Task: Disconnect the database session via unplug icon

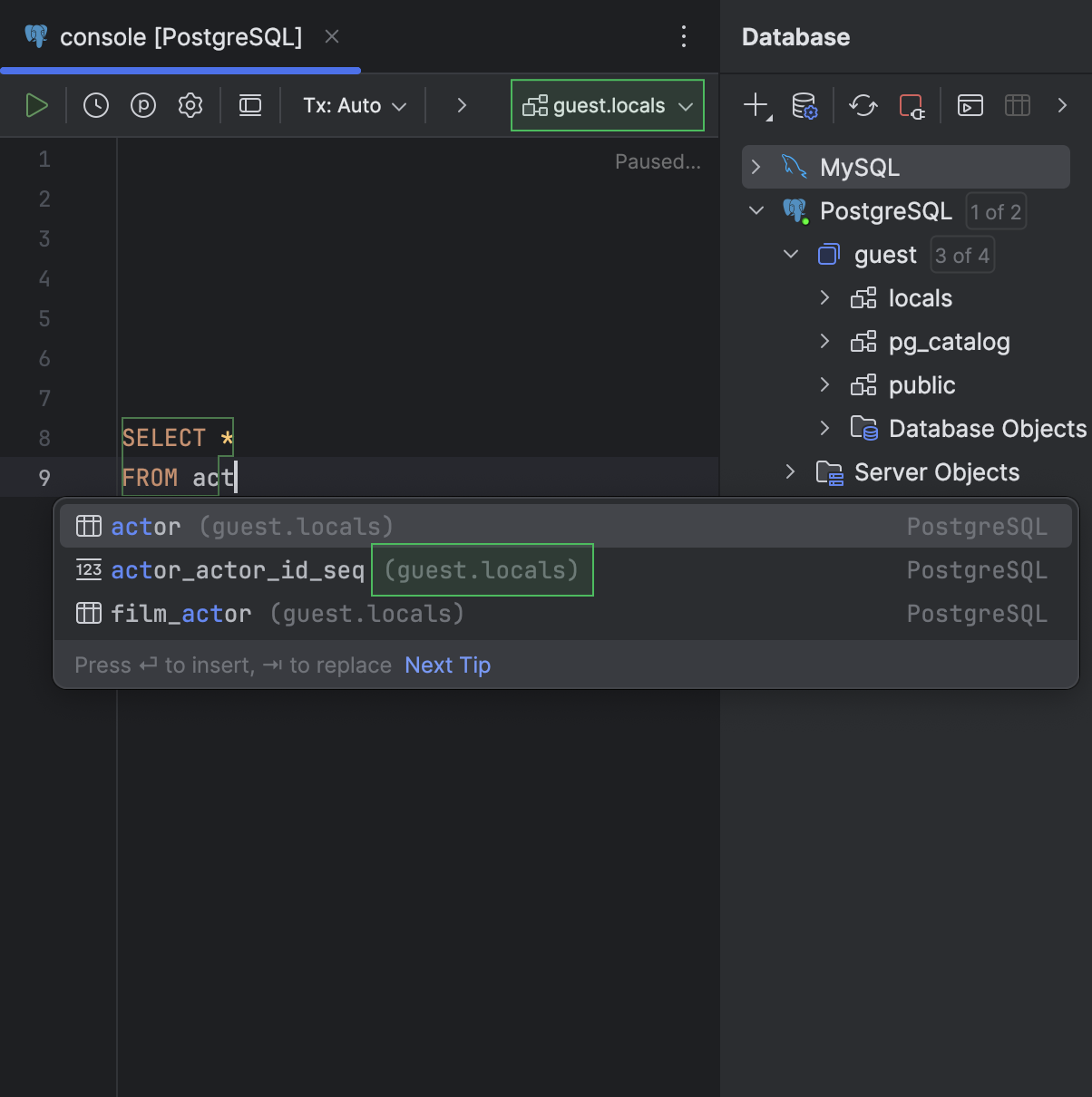Action: 912,105
